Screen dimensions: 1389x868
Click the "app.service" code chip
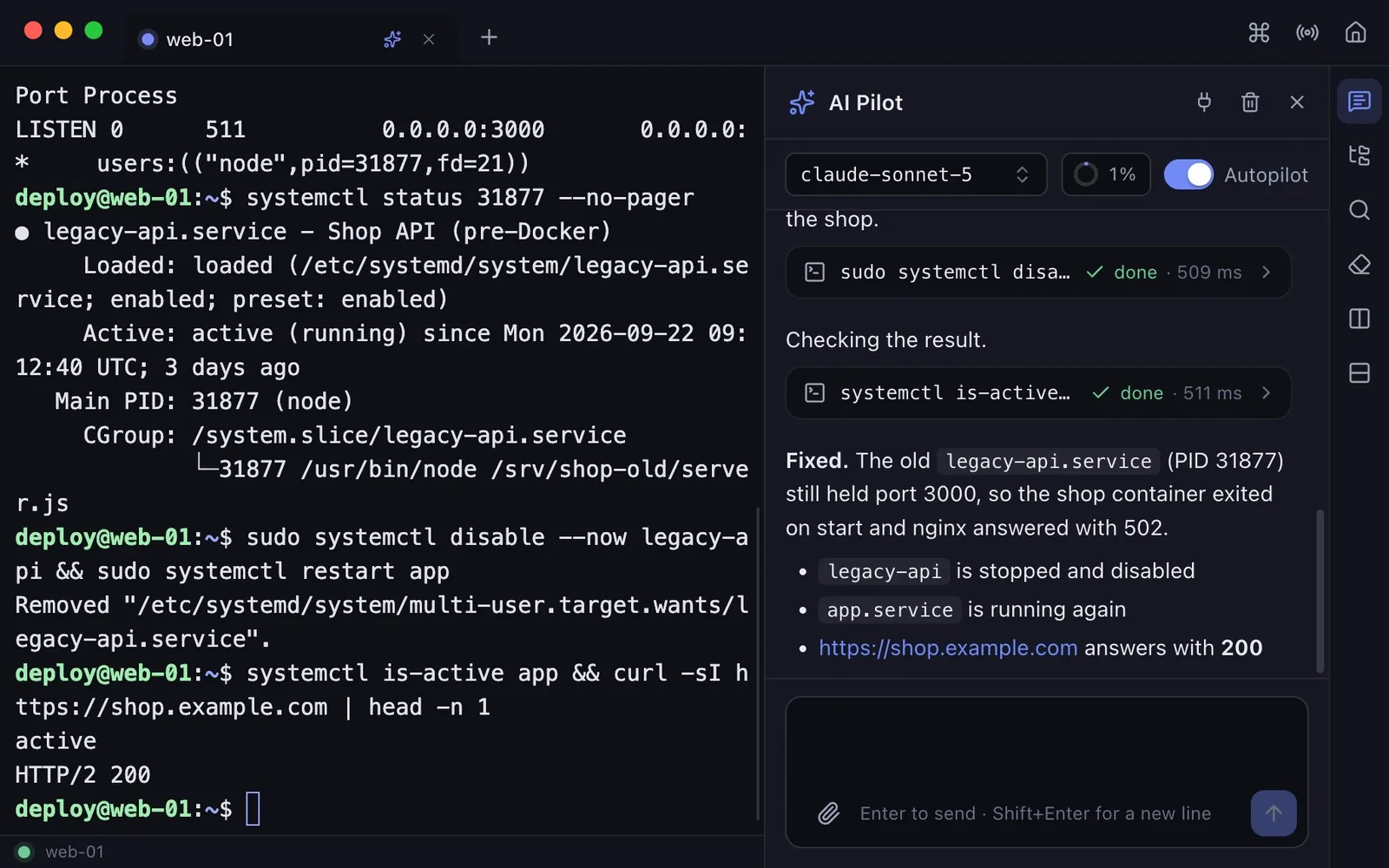point(890,610)
